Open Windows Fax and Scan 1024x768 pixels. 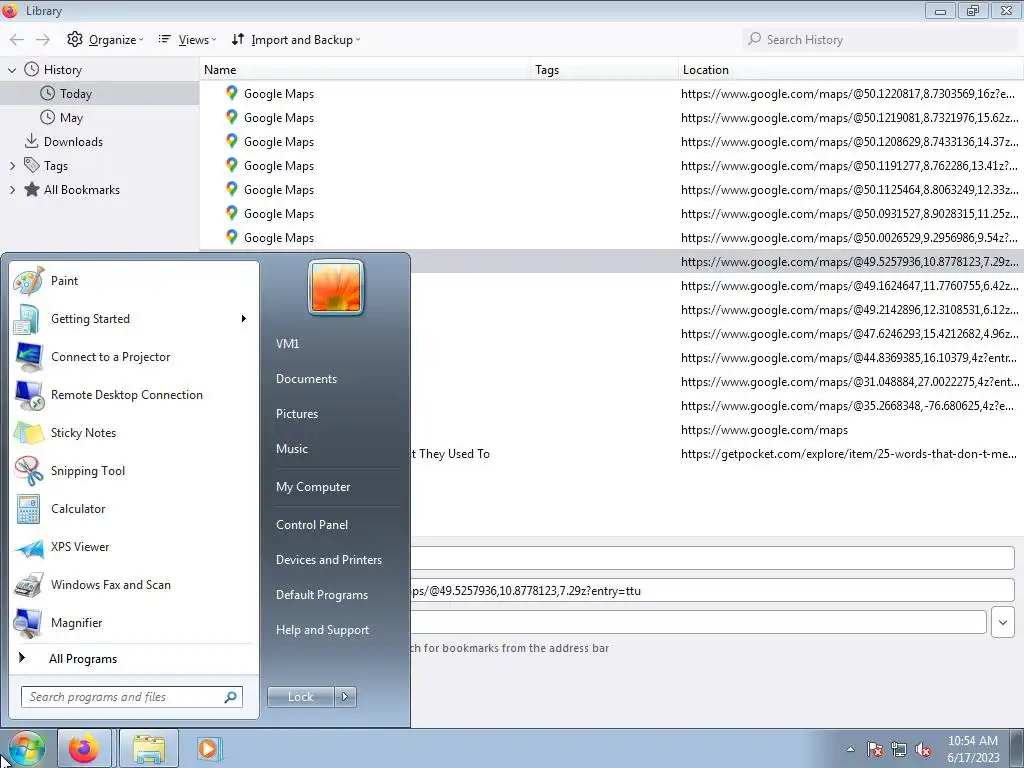[x=134, y=585]
